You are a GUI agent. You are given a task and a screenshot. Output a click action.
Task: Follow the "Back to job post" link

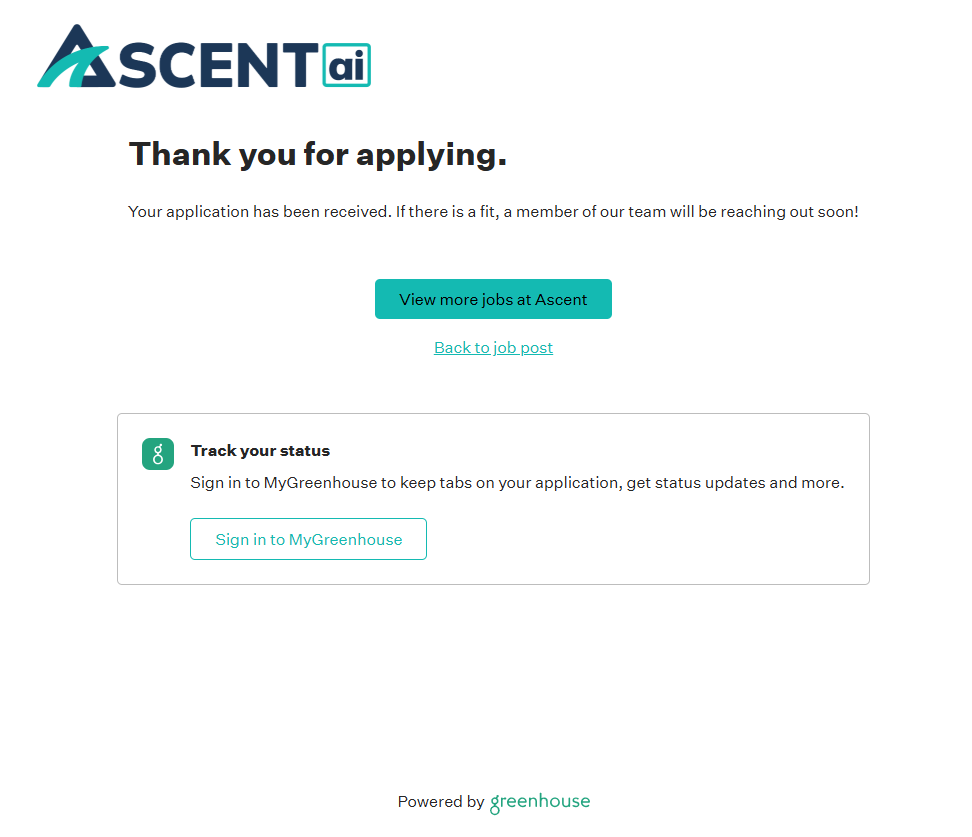pyautogui.click(x=493, y=347)
